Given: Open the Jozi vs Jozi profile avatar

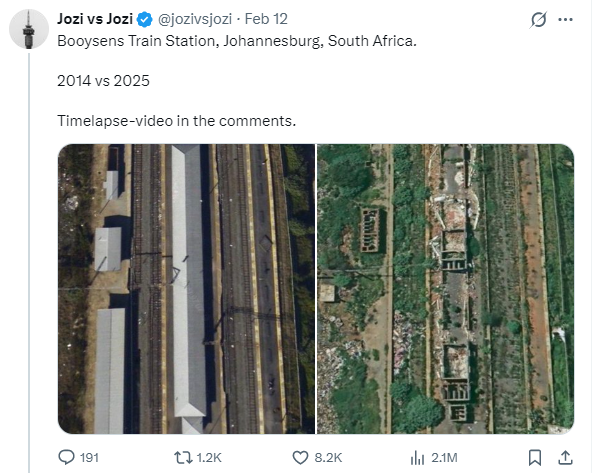Looking at the screenshot, I should coord(29,28).
